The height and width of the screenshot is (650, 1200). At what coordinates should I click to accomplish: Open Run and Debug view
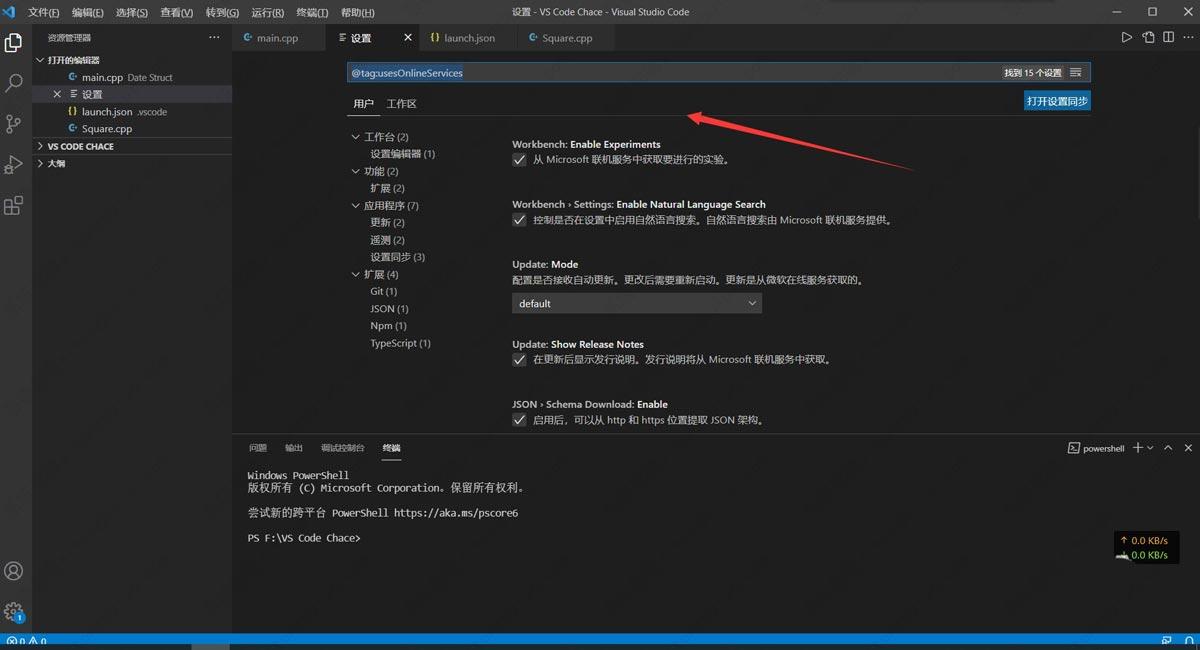coord(14,164)
